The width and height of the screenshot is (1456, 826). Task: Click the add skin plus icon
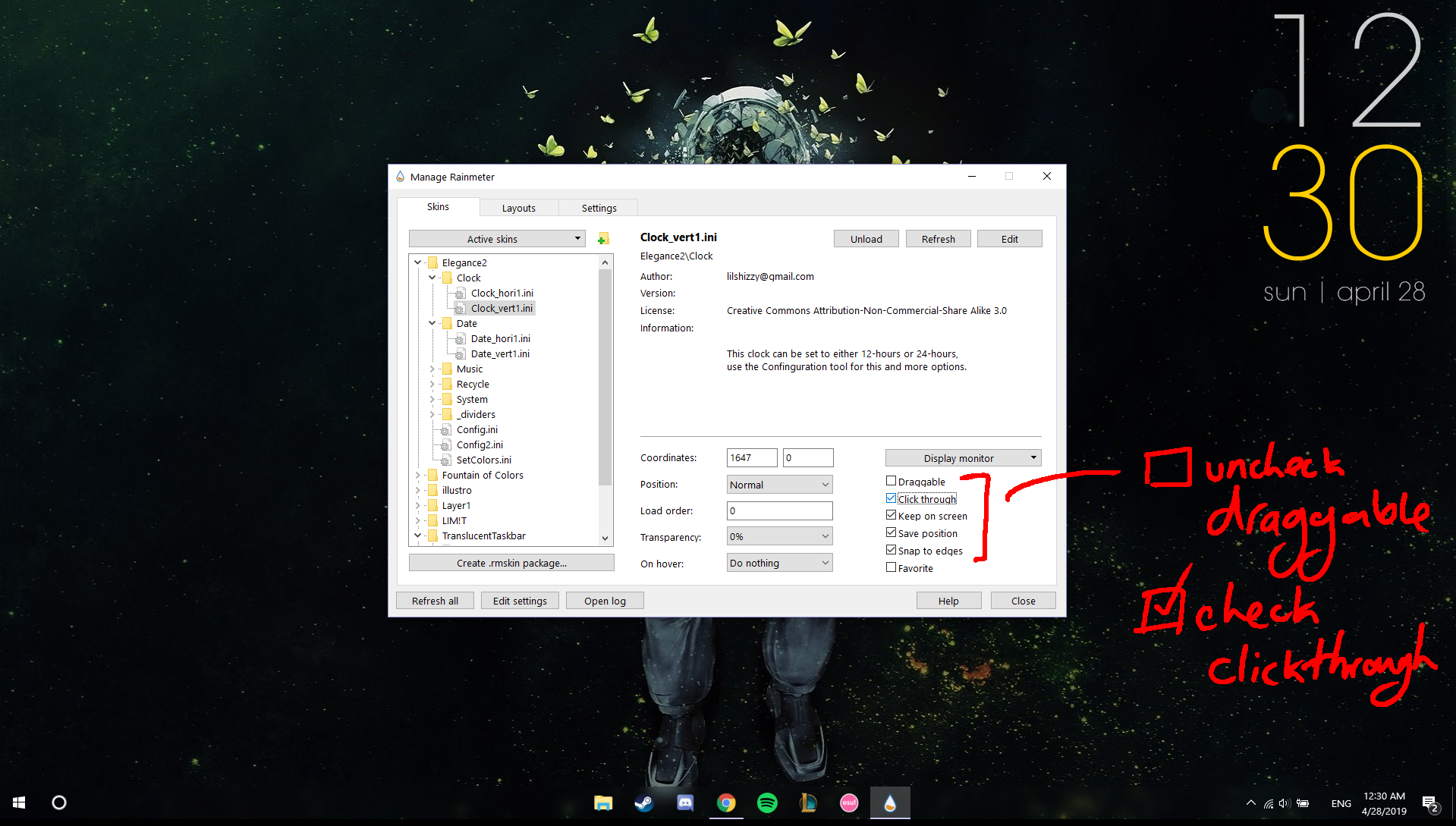(x=603, y=239)
